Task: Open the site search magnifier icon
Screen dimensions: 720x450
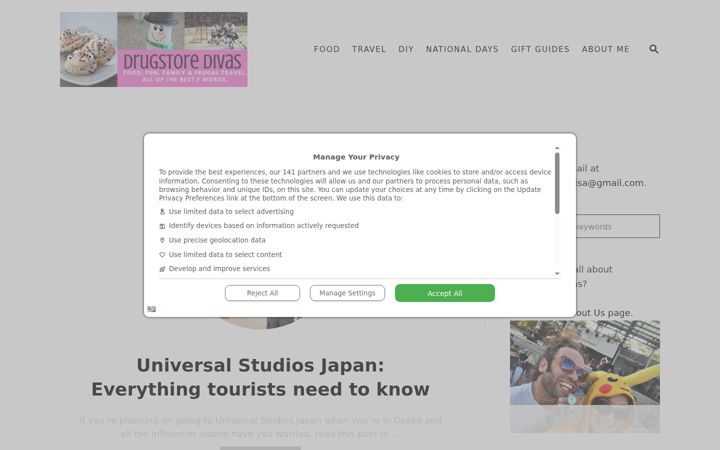Action: point(653,49)
